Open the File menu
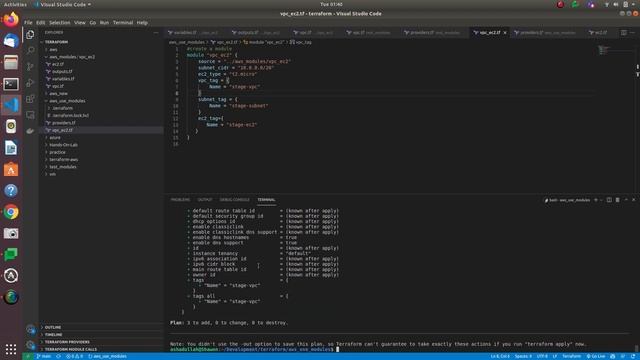Screen dimensions: 640x360 coord(28,22)
